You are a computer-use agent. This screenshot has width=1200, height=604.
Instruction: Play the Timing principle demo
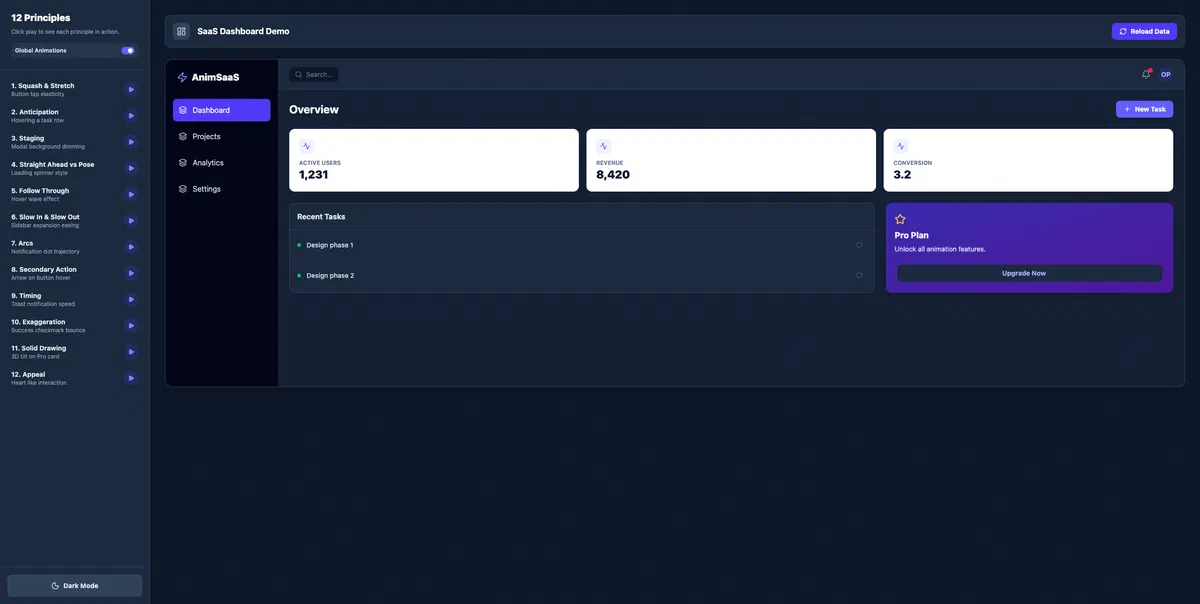pyautogui.click(x=131, y=299)
